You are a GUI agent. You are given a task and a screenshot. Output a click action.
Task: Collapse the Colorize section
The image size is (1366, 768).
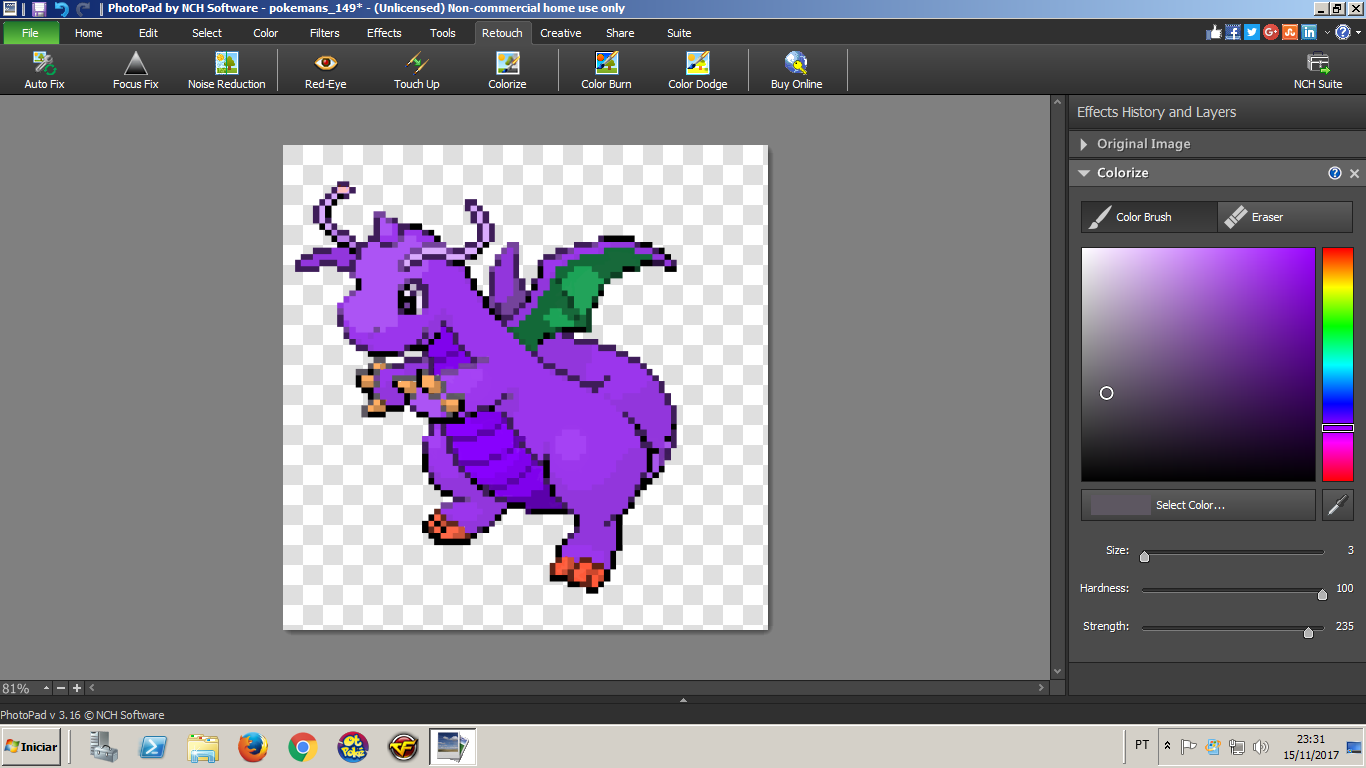(1083, 173)
